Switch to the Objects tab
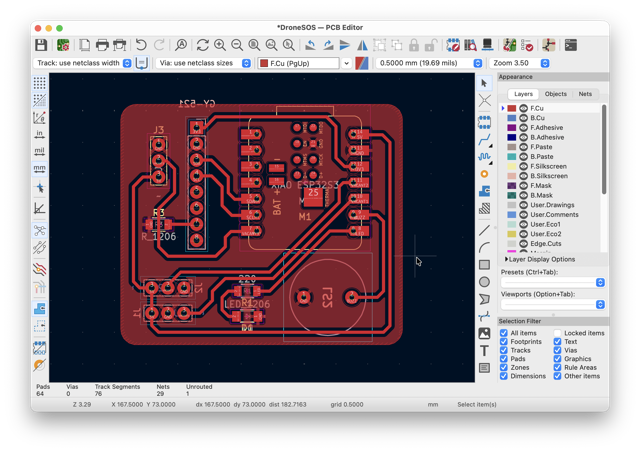The height and width of the screenshot is (452, 640). 556,94
